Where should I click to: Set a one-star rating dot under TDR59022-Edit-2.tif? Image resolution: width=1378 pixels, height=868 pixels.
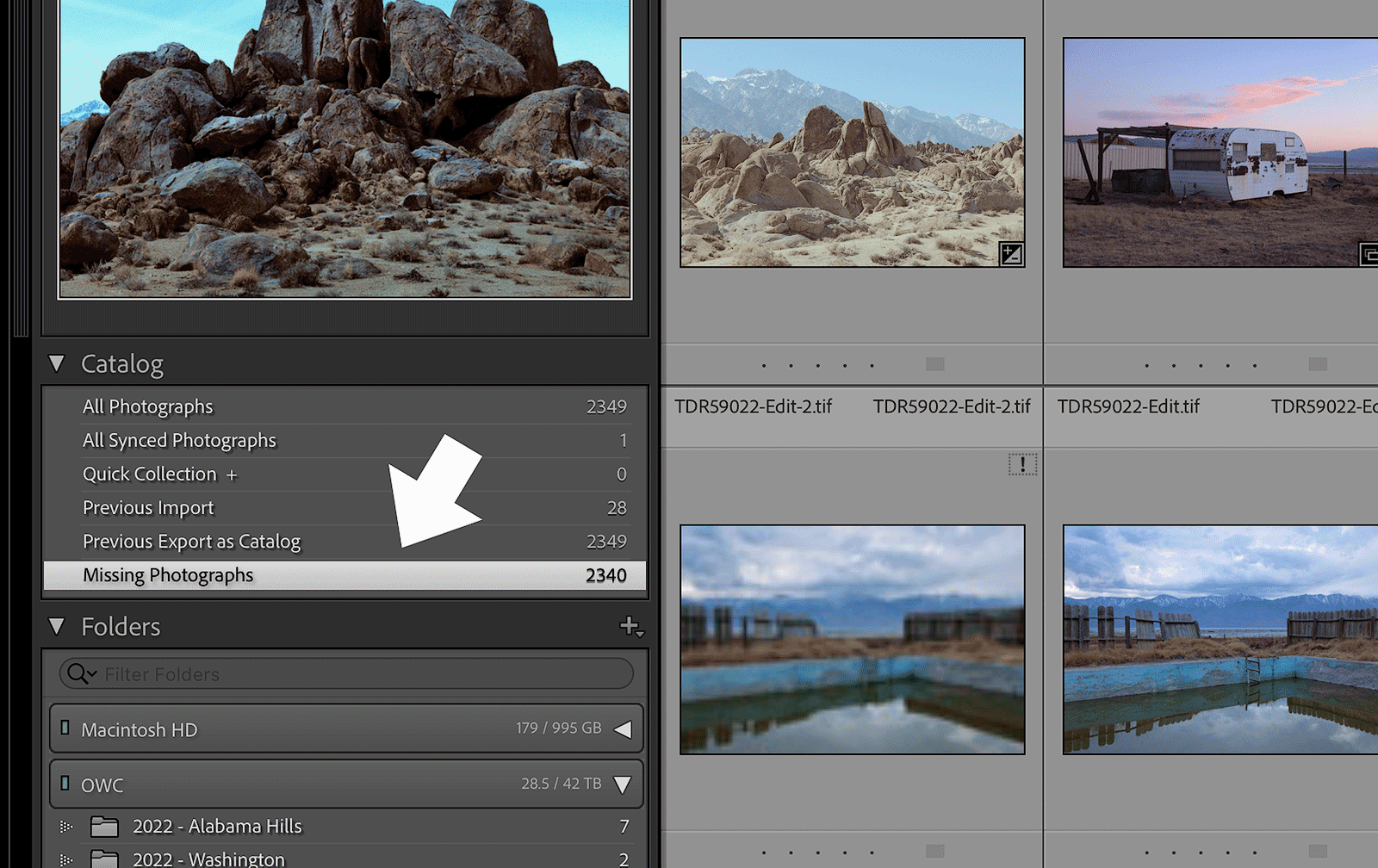[762, 366]
